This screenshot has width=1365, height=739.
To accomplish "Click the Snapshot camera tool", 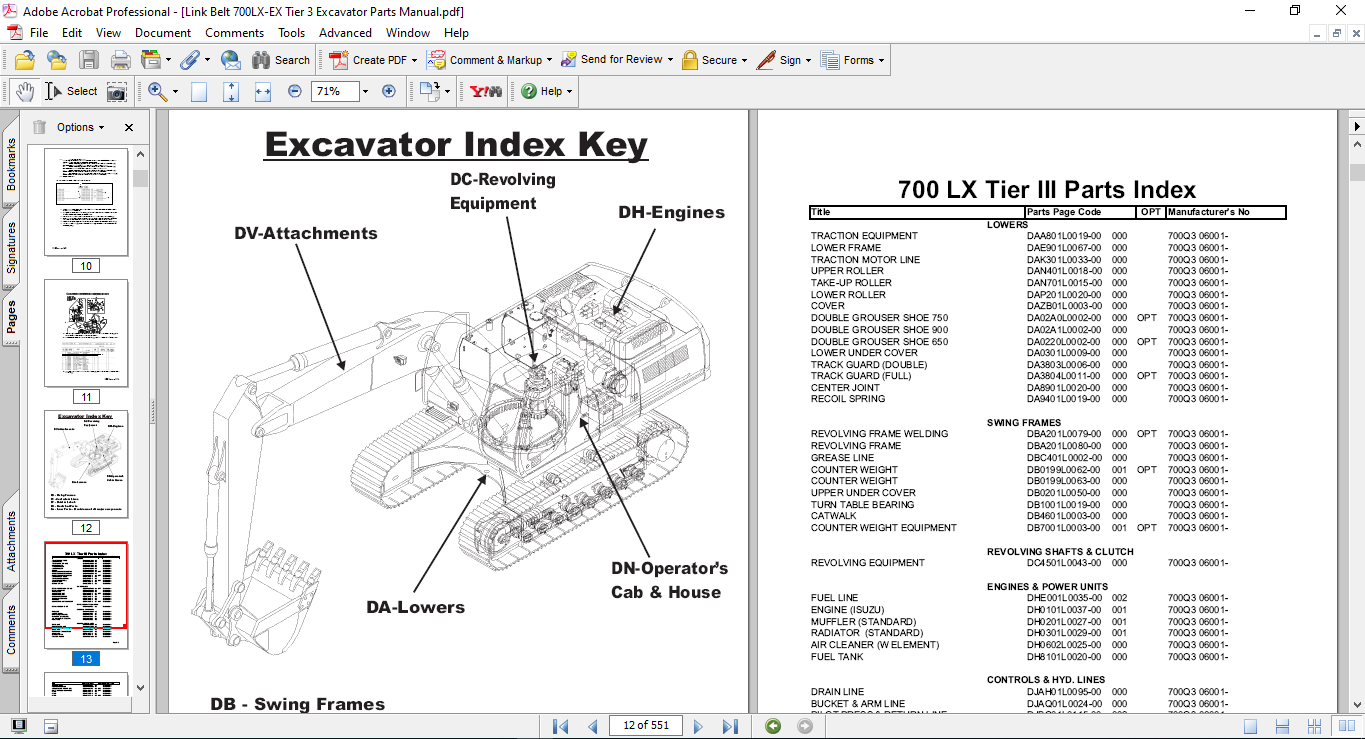I will [x=117, y=91].
